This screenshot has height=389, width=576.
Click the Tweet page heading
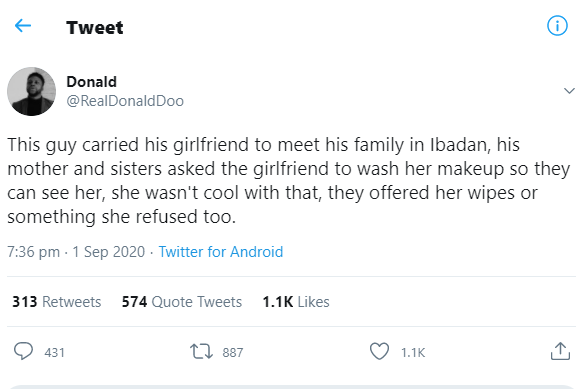[95, 28]
